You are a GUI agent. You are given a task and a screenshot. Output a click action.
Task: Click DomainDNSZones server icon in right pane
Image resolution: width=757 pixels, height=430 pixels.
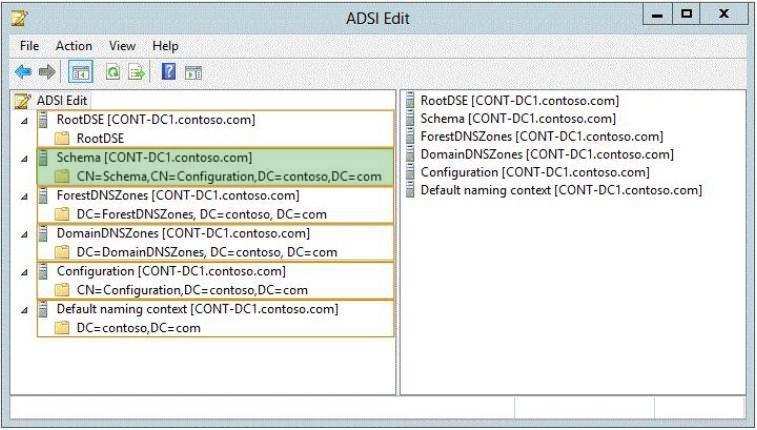pos(410,154)
